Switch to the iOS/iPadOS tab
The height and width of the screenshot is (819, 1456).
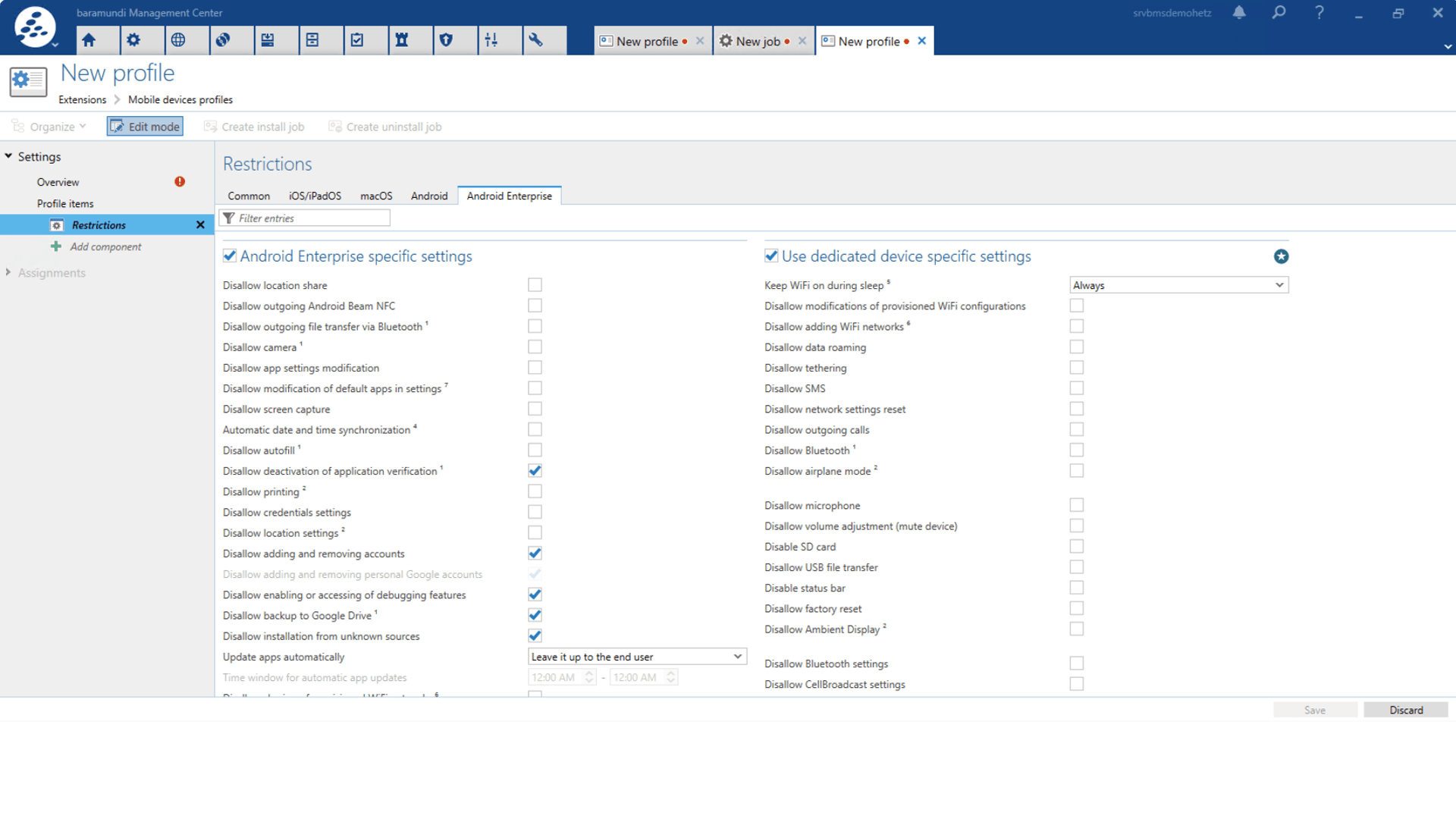[x=315, y=196]
